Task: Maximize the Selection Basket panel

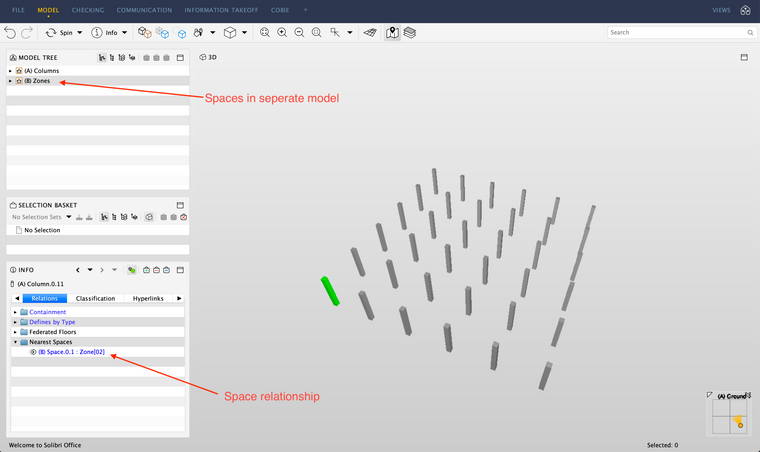Action: click(x=180, y=205)
